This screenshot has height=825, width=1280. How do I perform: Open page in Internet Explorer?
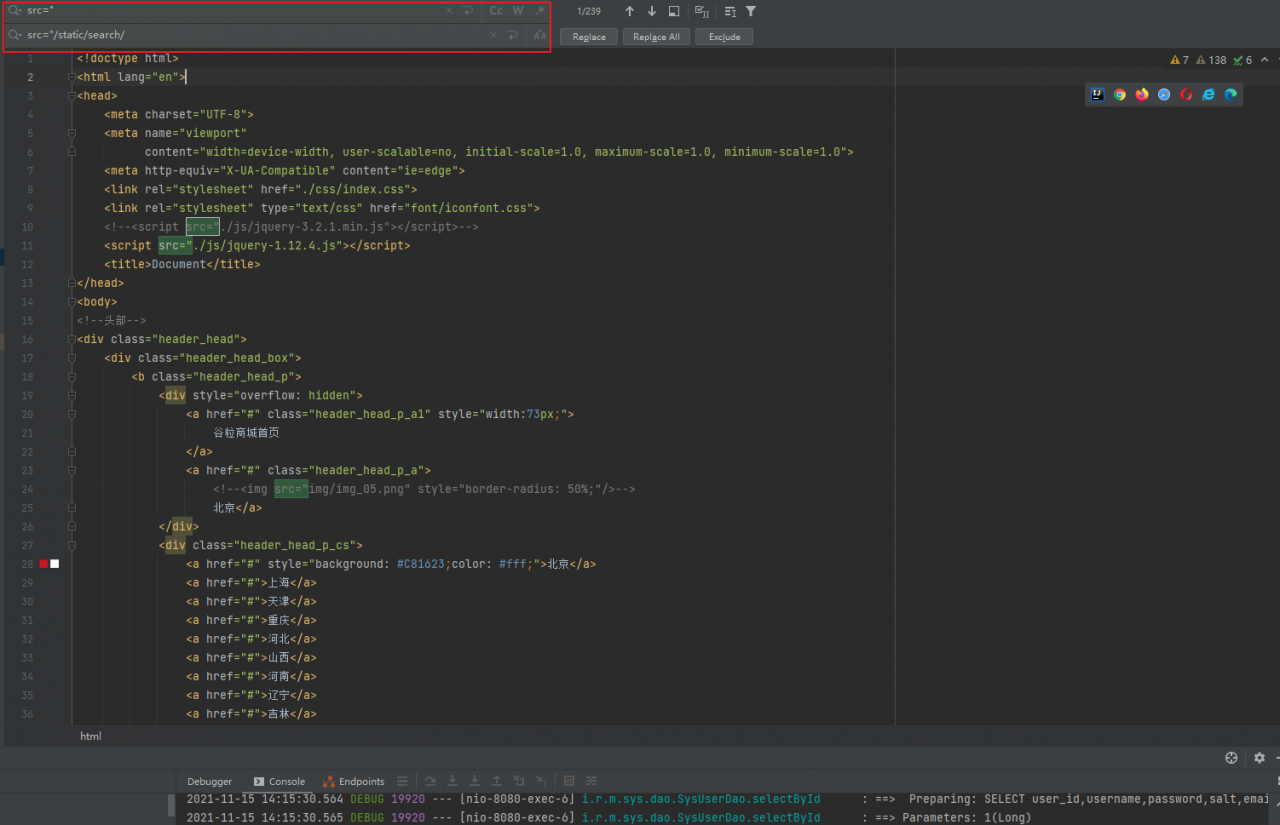(x=1208, y=95)
